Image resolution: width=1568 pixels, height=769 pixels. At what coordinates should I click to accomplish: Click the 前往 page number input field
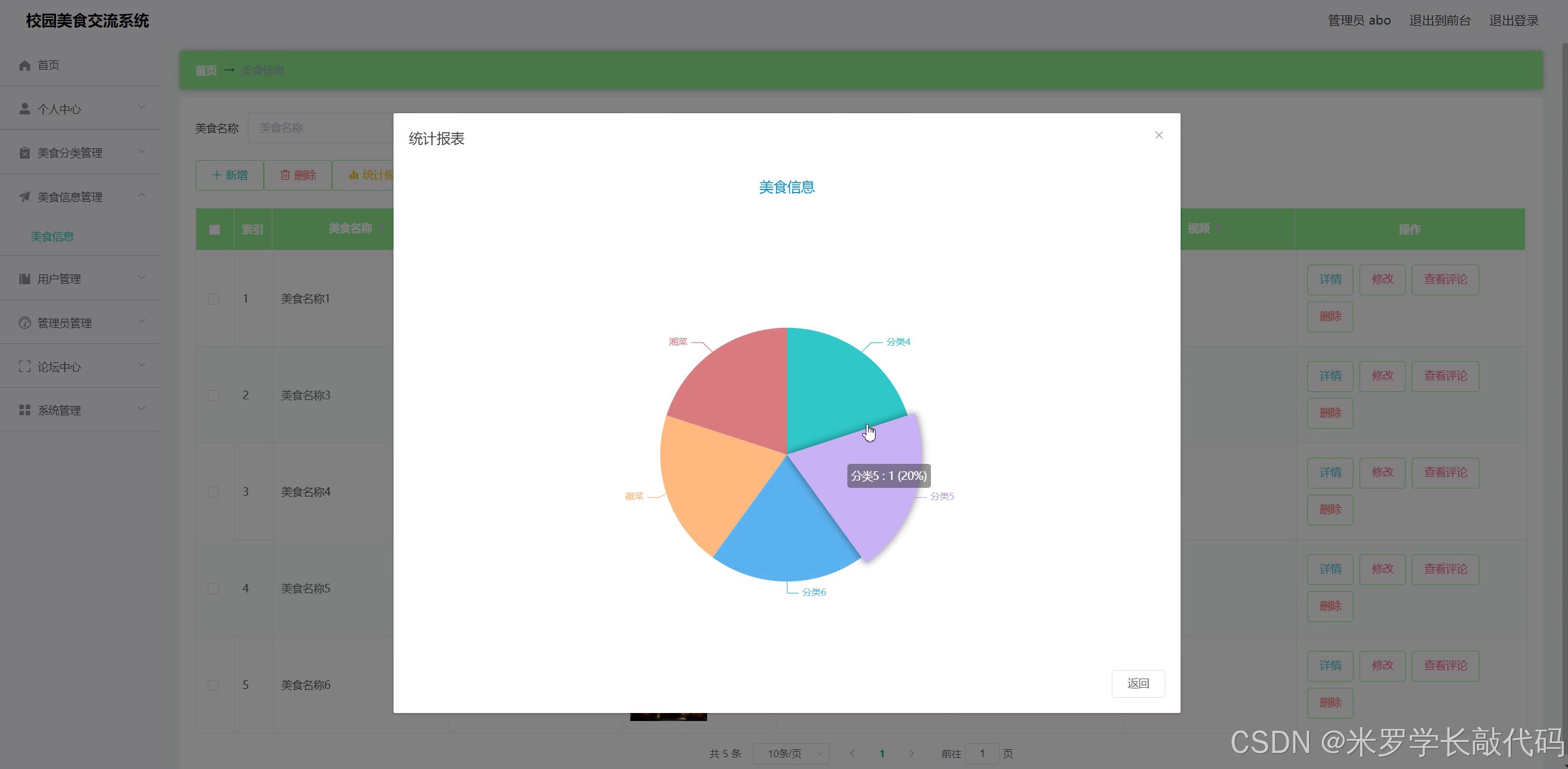pos(982,753)
